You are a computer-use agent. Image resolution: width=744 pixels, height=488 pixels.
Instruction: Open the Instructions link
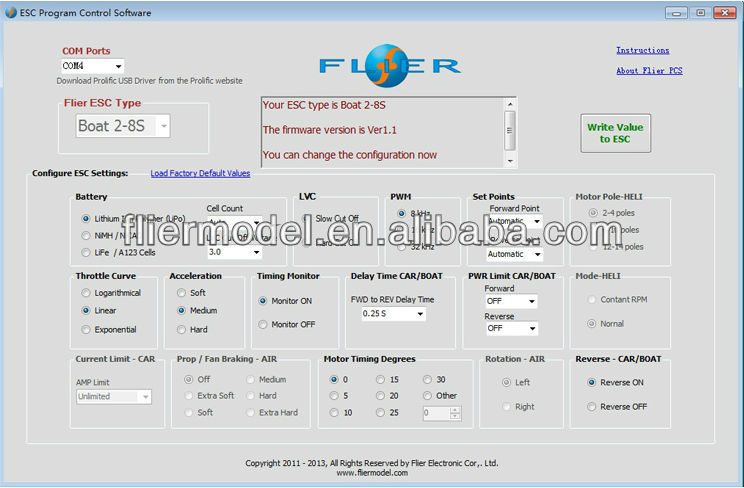click(x=642, y=50)
